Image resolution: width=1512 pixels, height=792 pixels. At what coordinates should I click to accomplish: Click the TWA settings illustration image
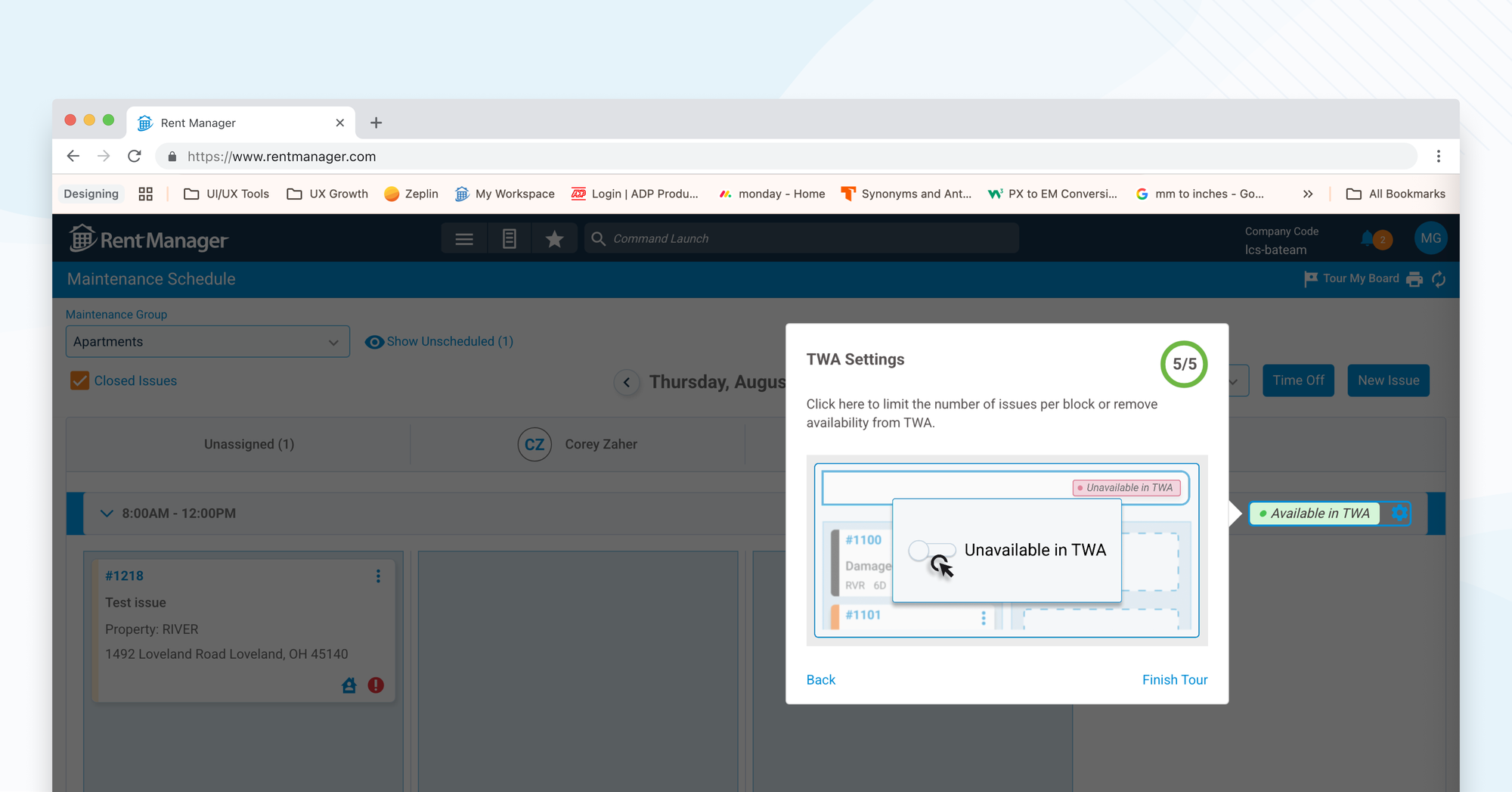(1007, 551)
